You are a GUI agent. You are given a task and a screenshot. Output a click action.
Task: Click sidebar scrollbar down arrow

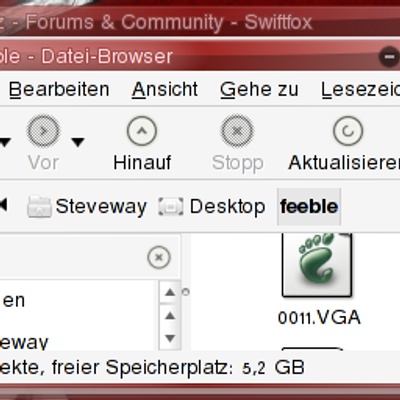(170, 338)
